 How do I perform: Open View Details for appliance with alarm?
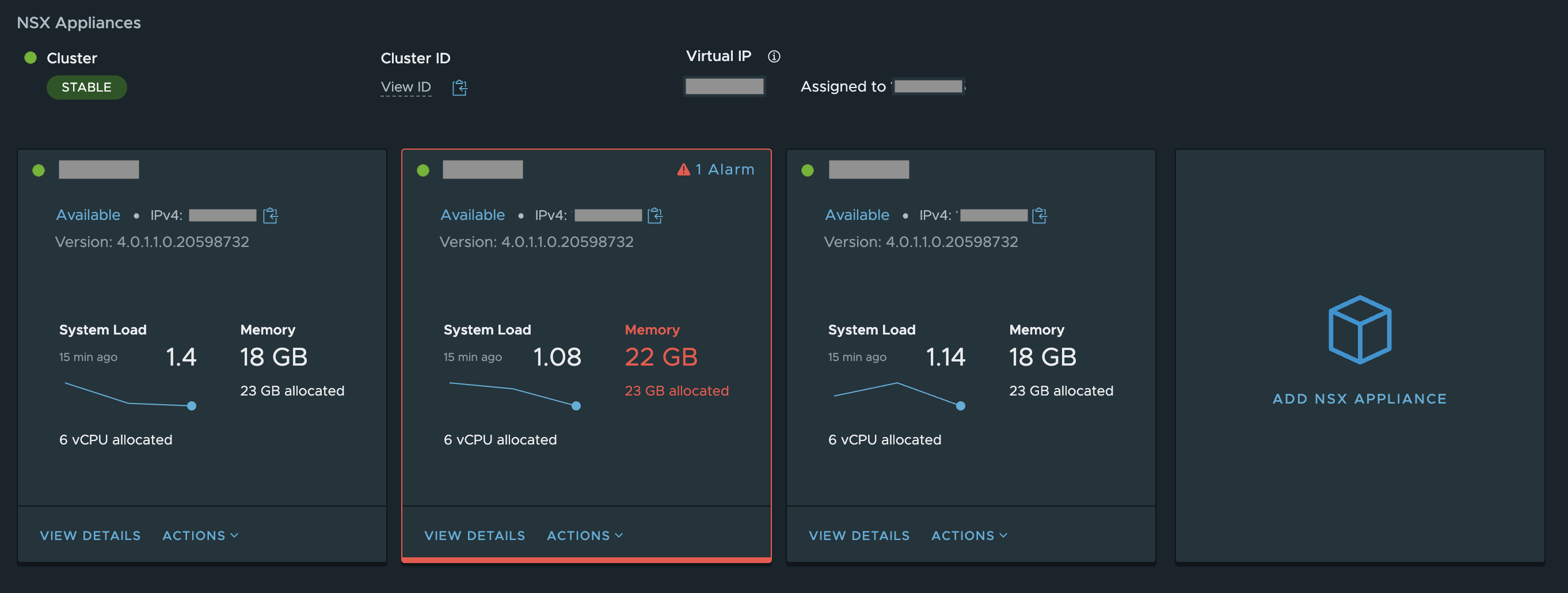click(474, 535)
